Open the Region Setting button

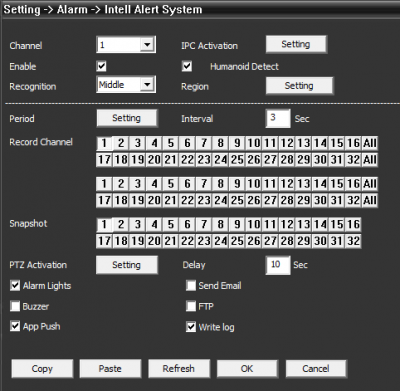pyautogui.click(x=299, y=86)
